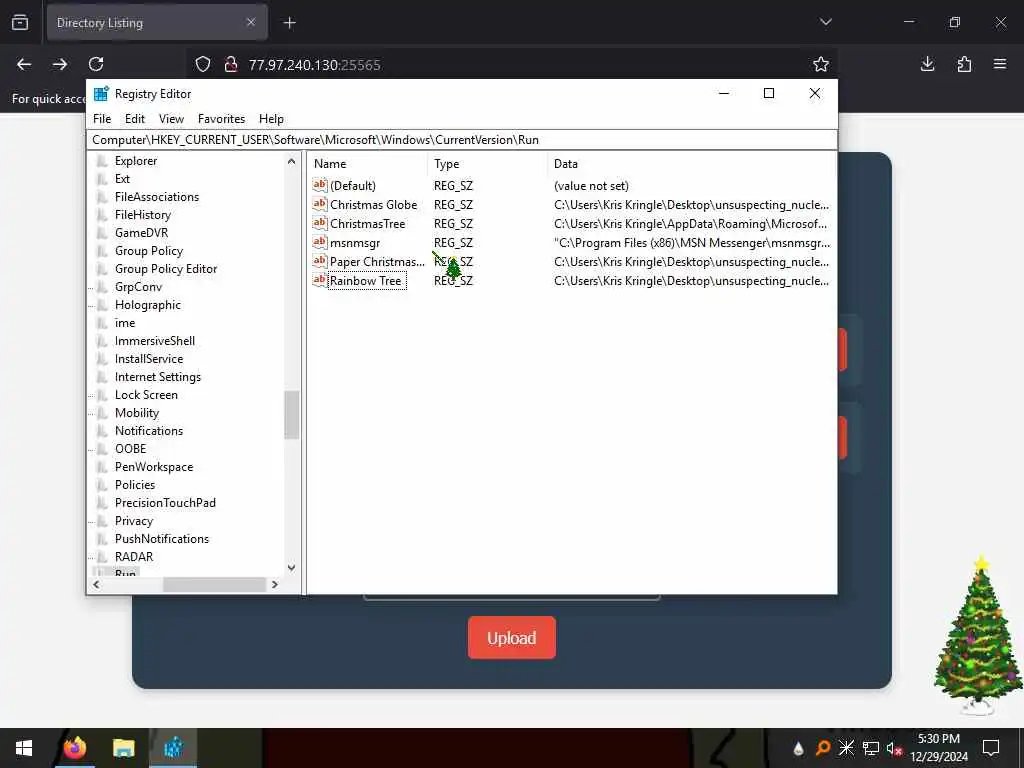Image resolution: width=1024 pixels, height=768 pixels.
Task: Select the Ext key in the tree
Action: click(x=122, y=179)
